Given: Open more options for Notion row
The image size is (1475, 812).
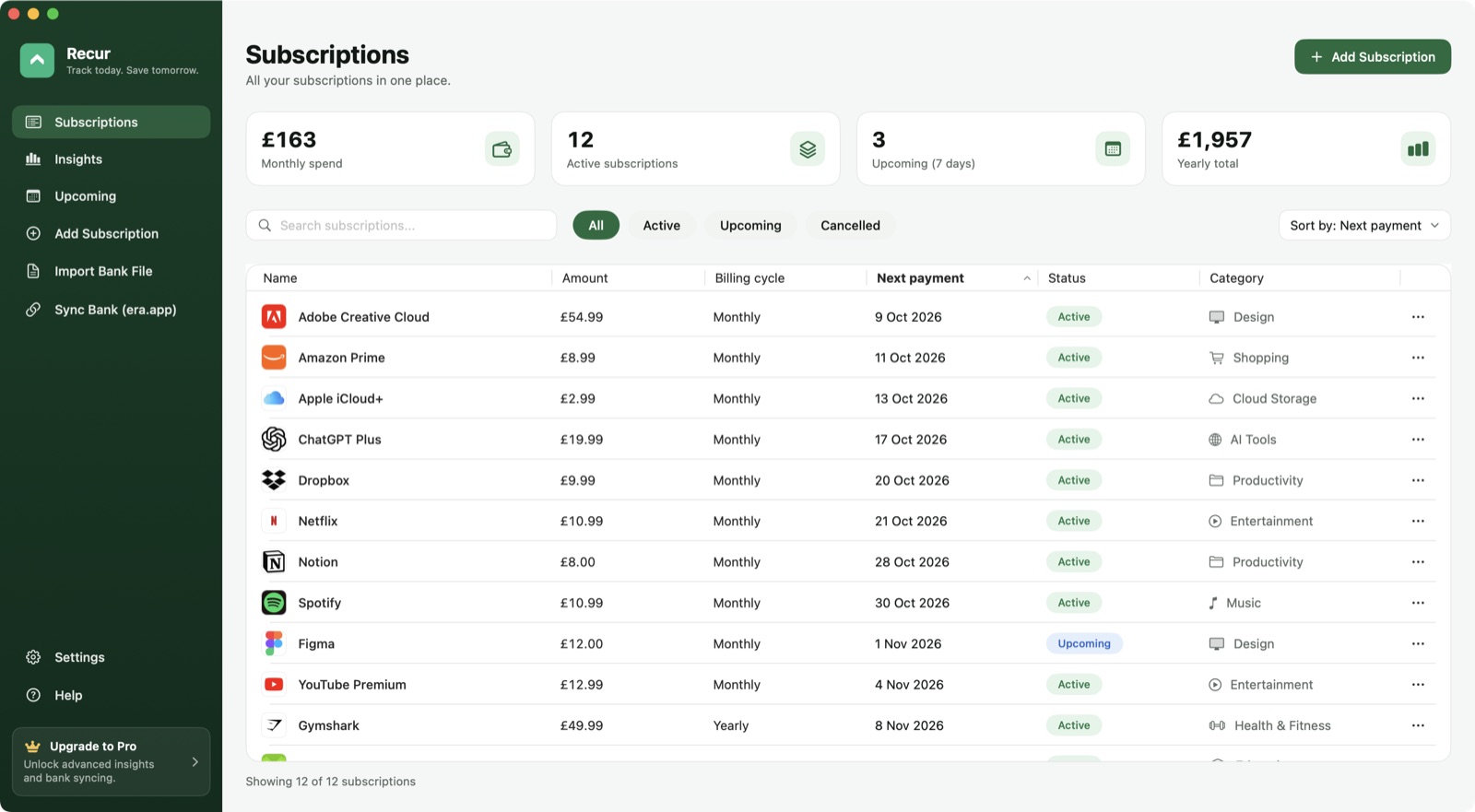Looking at the screenshot, I should pos(1418,562).
